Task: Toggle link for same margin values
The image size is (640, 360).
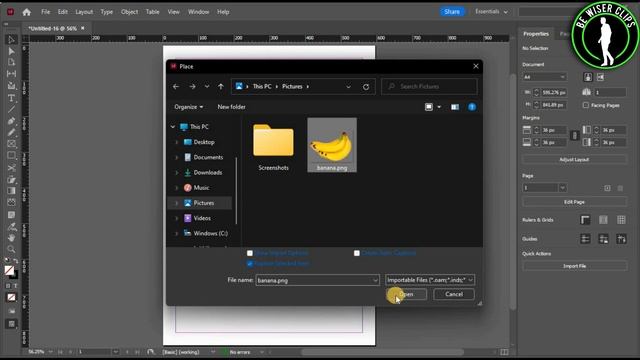Action: (574, 136)
